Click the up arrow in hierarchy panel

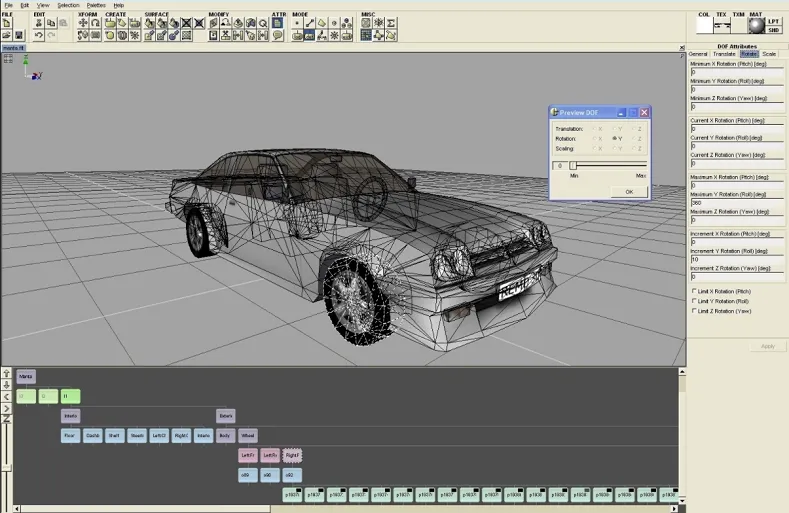7,374
